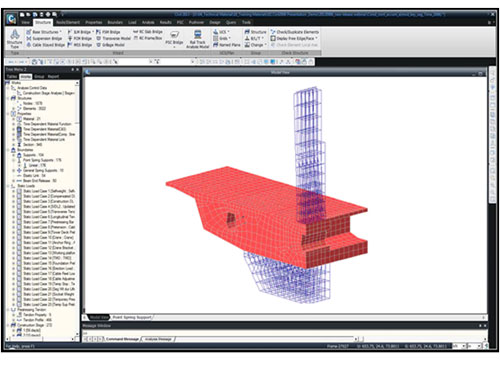Image resolution: width=500 pixels, height=370 pixels.
Task: Select Tendon Profile tree row
Action: (x=38, y=320)
